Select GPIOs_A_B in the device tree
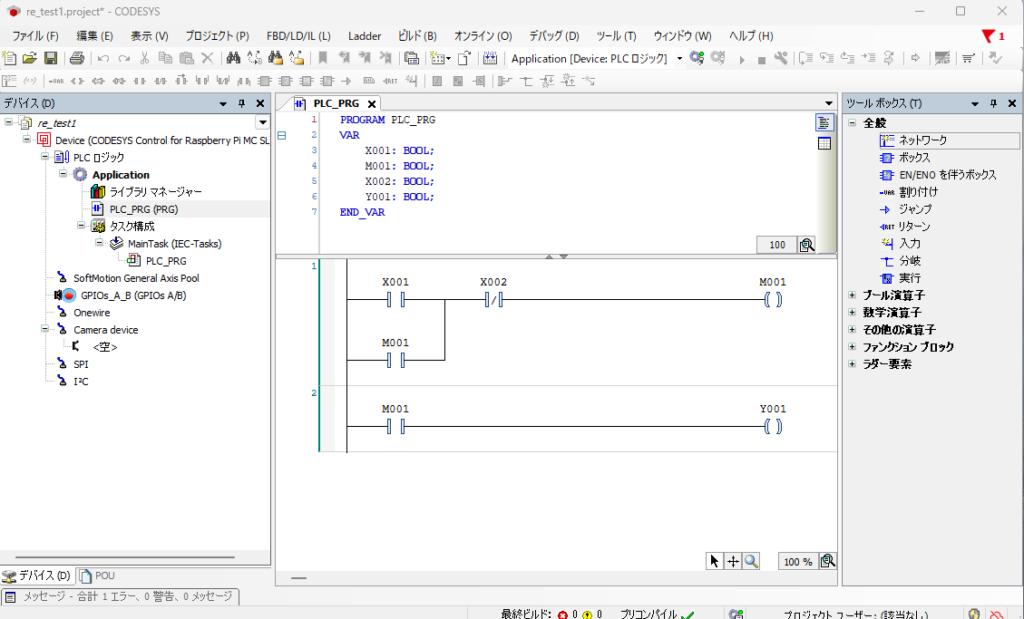Viewport: 1024px width, 619px height. (x=132, y=296)
